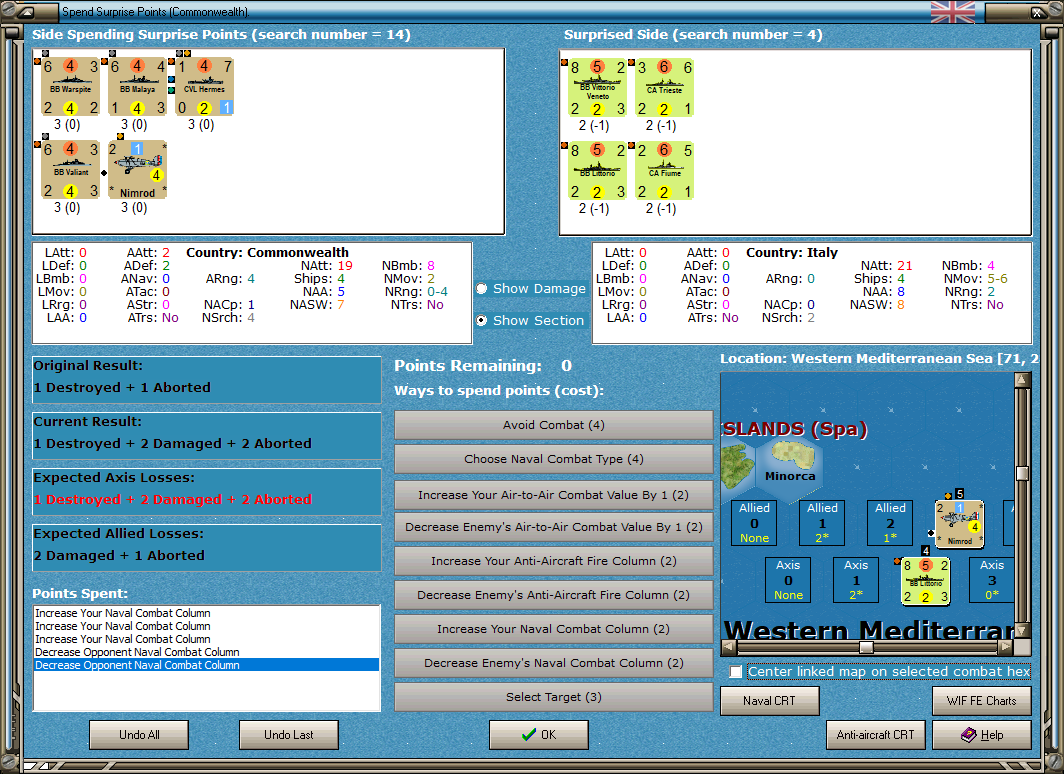Select the CA Fiume unit counter
Image resolution: width=1064 pixels, height=774 pixels.
click(x=664, y=171)
